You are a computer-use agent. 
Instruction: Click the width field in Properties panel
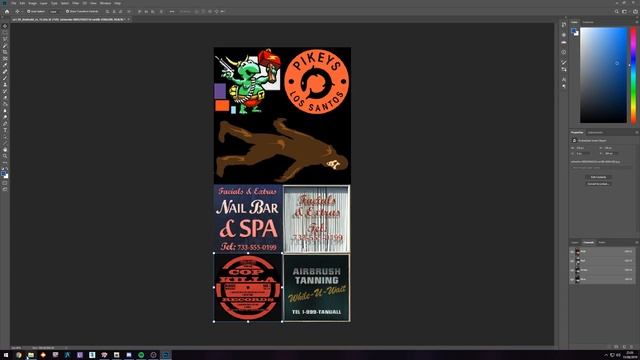583,148
